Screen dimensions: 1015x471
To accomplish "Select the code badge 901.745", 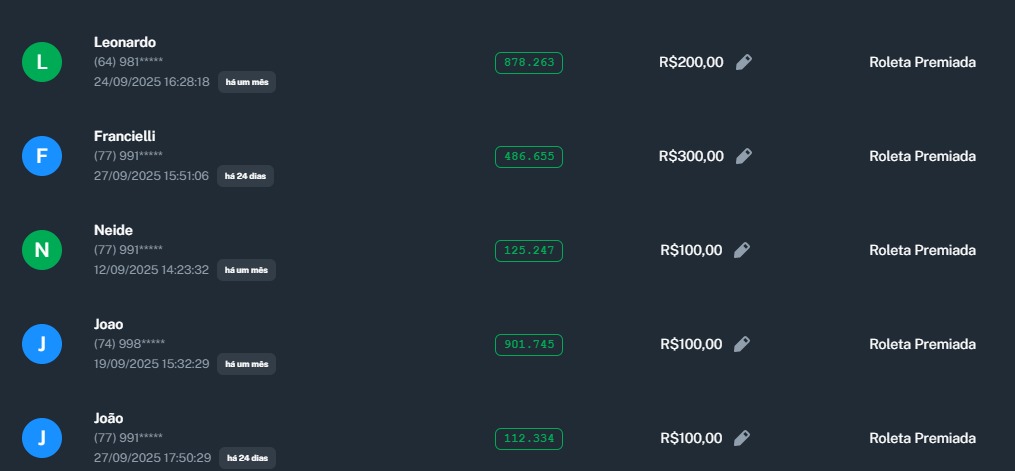I will click(529, 345).
